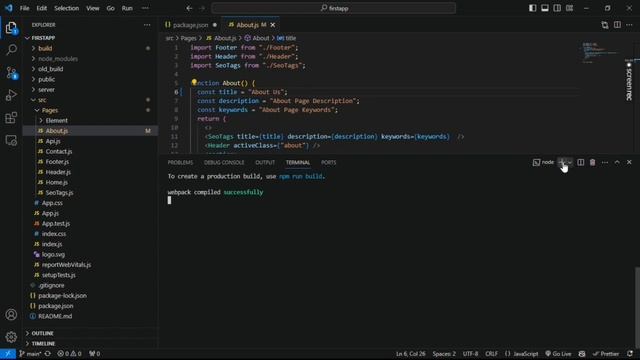Screen dimensions: 640x360
Task: Open the File menu
Action: [x=24, y=8]
